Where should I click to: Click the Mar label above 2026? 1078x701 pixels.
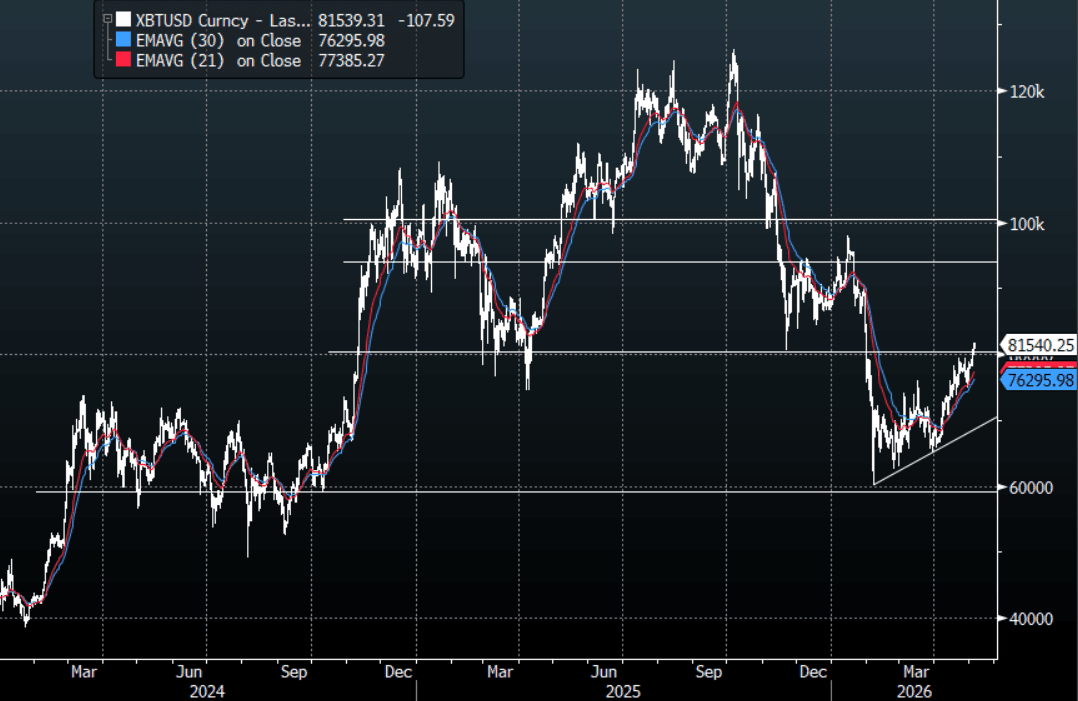[x=916, y=671]
